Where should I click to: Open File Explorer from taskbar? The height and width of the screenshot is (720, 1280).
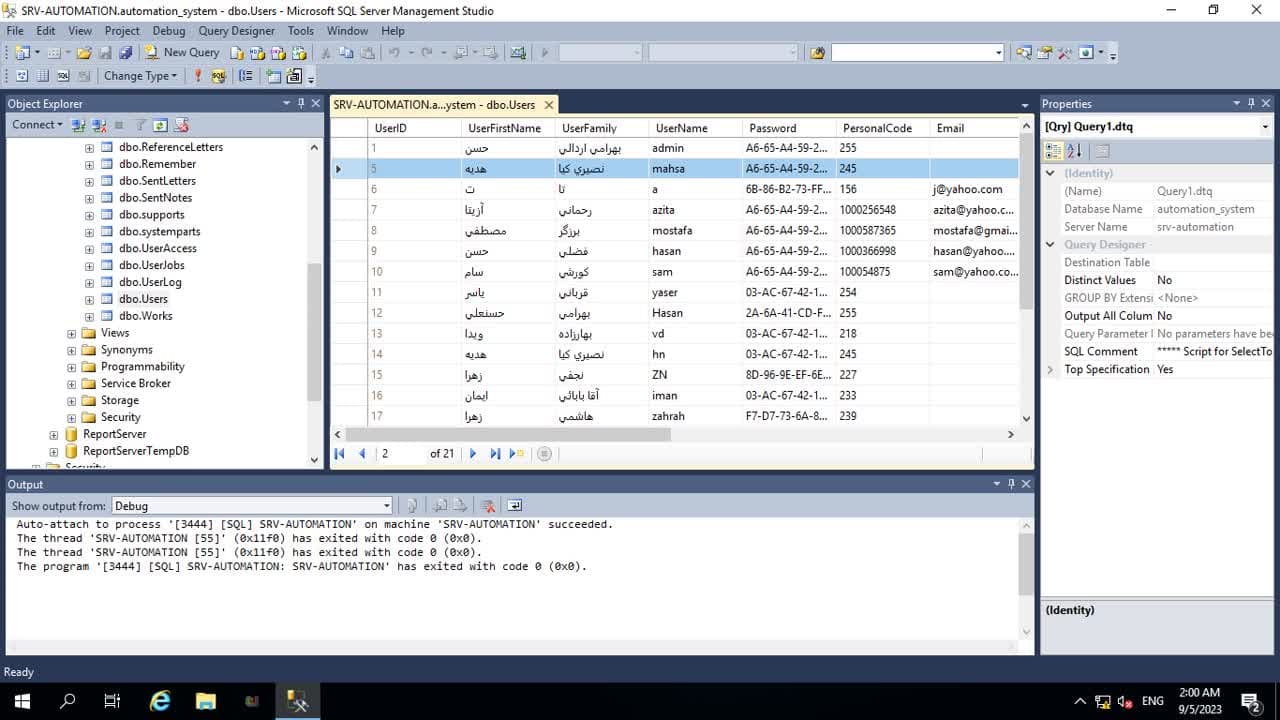coord(205,701)
